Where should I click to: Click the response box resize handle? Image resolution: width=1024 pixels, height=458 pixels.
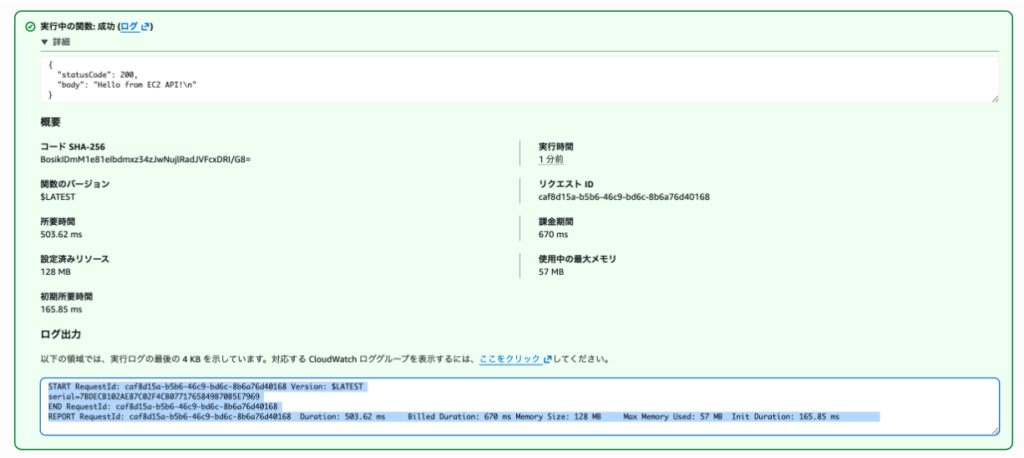pos(994,98)
